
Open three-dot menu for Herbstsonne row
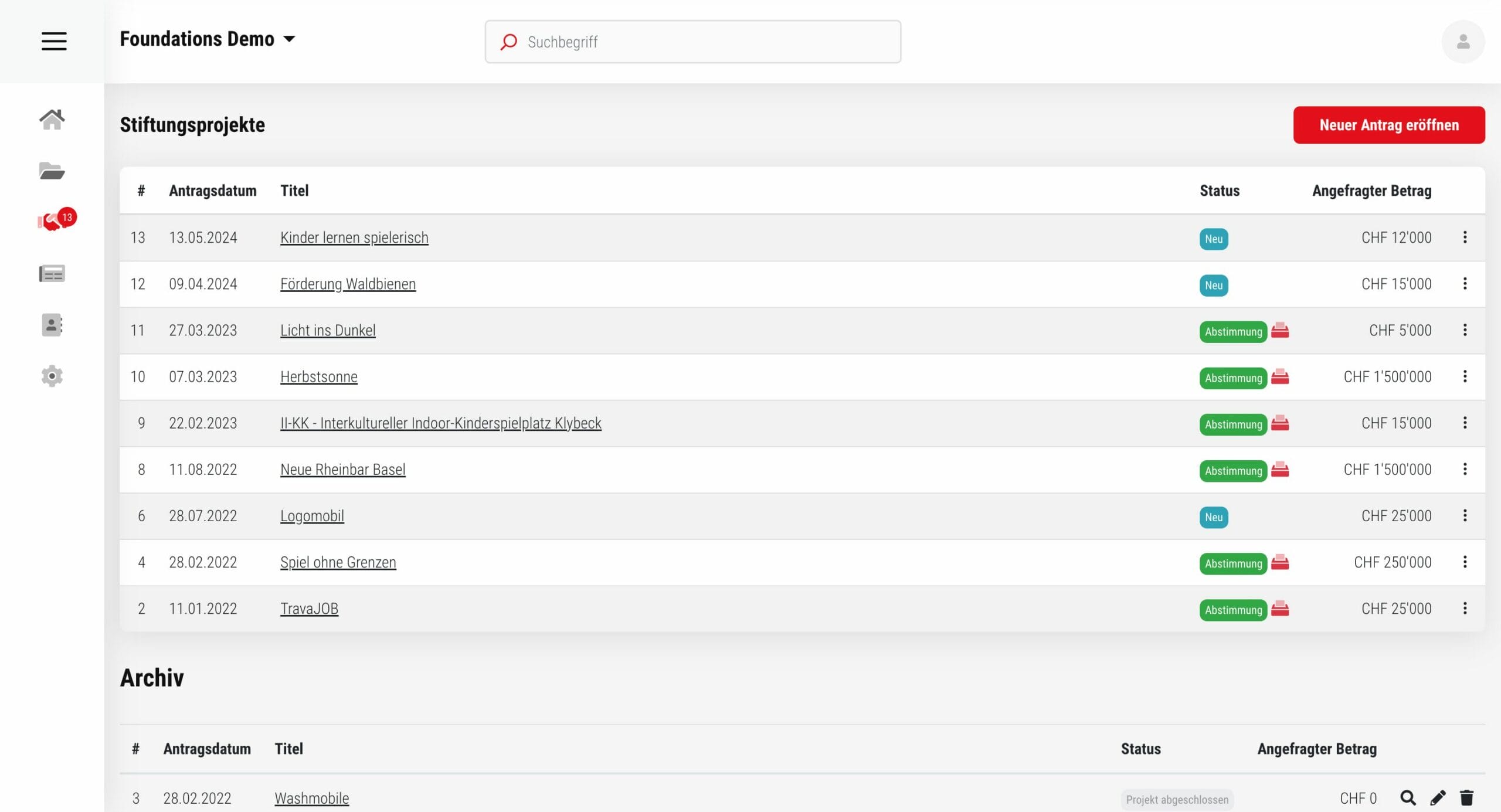click(1464, 376)
